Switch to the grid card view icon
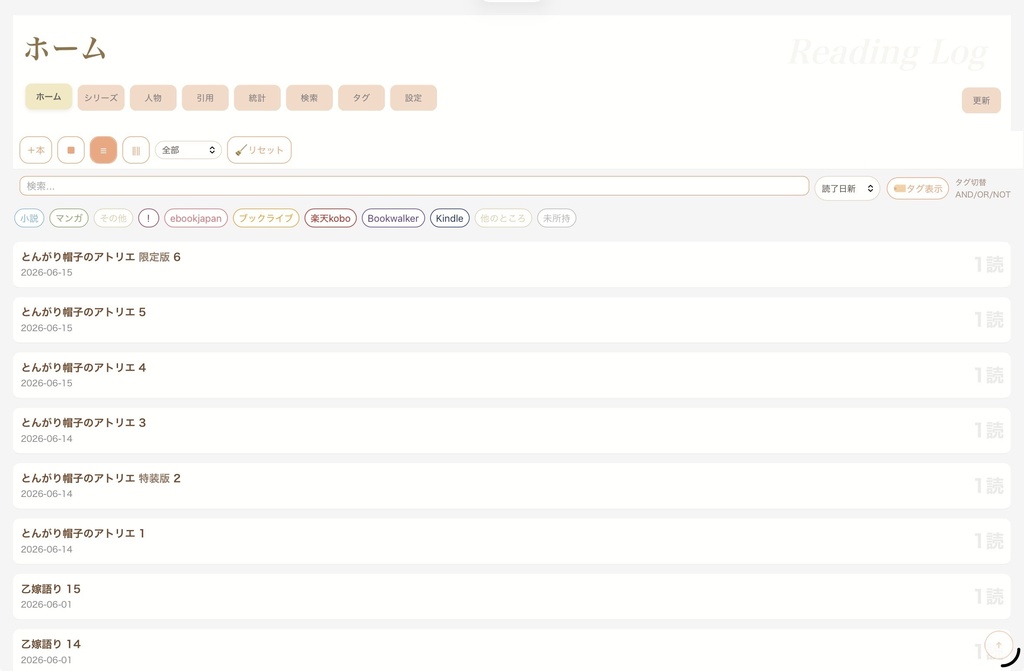 click(71, 150)
